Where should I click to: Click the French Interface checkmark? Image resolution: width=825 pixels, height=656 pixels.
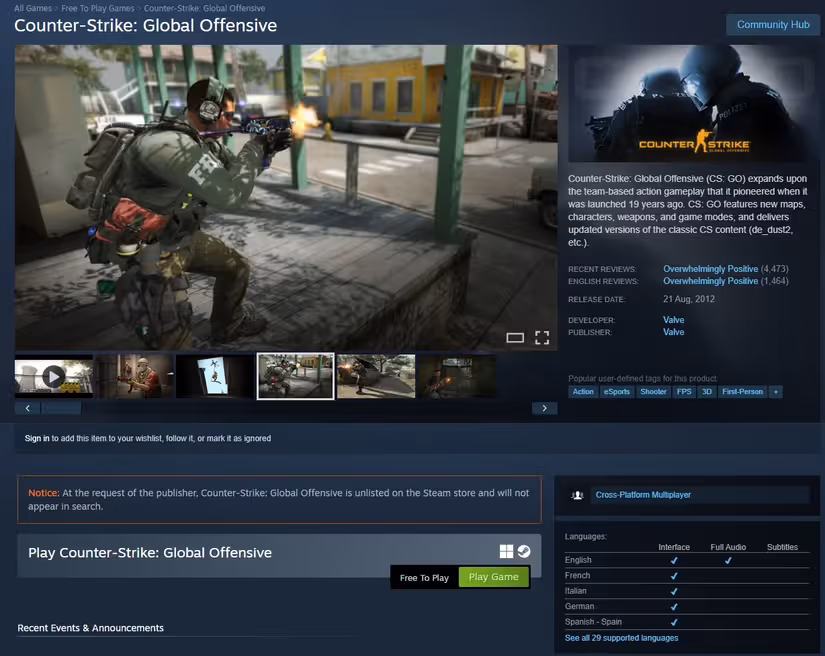pos(673,576)
